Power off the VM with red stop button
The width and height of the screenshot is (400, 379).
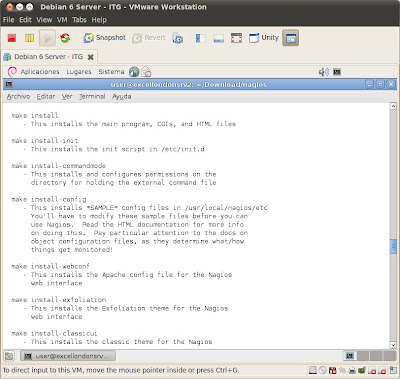[x=12, y=38]
